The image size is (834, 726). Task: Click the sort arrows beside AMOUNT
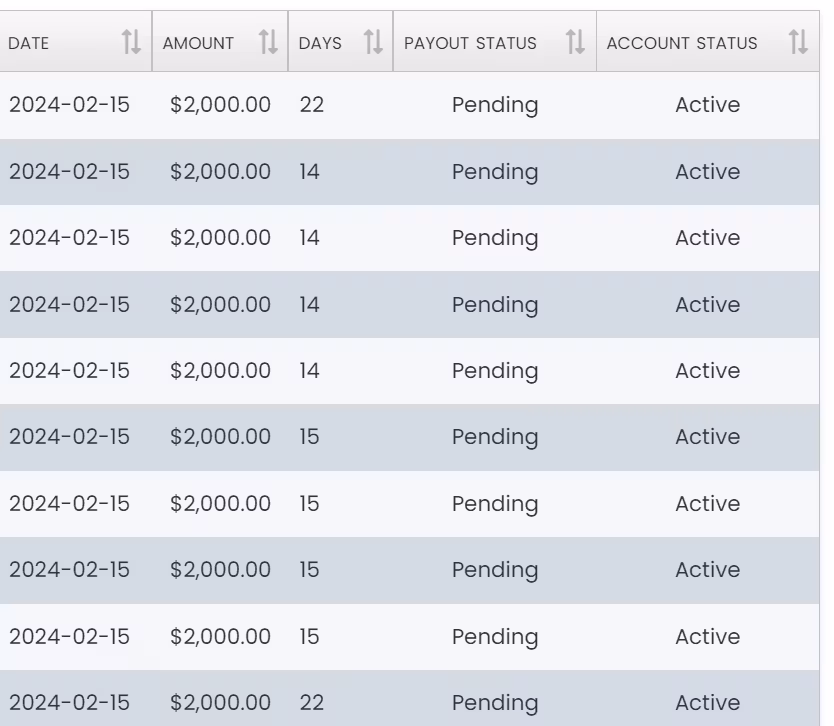268,42
